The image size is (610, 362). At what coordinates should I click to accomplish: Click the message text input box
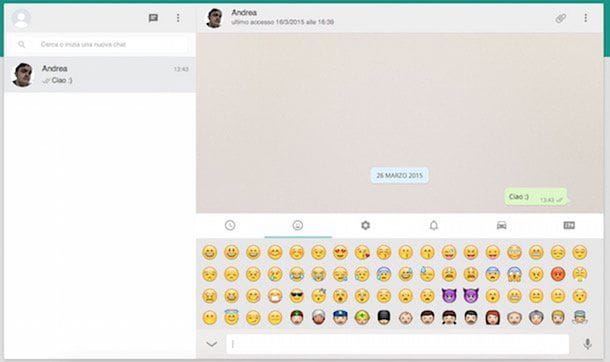click(x=398, y=344)
